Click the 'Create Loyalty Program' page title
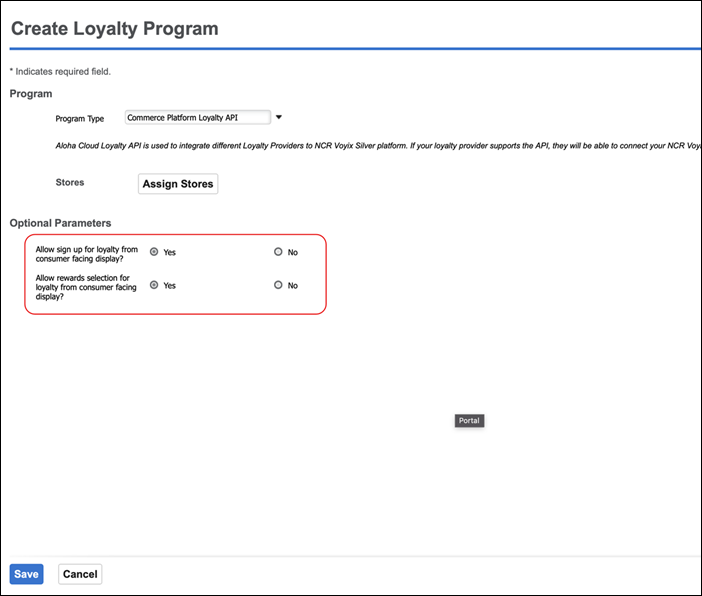This screenshot has height=596, width=702. pyautogui.click(x=114, y=29)
